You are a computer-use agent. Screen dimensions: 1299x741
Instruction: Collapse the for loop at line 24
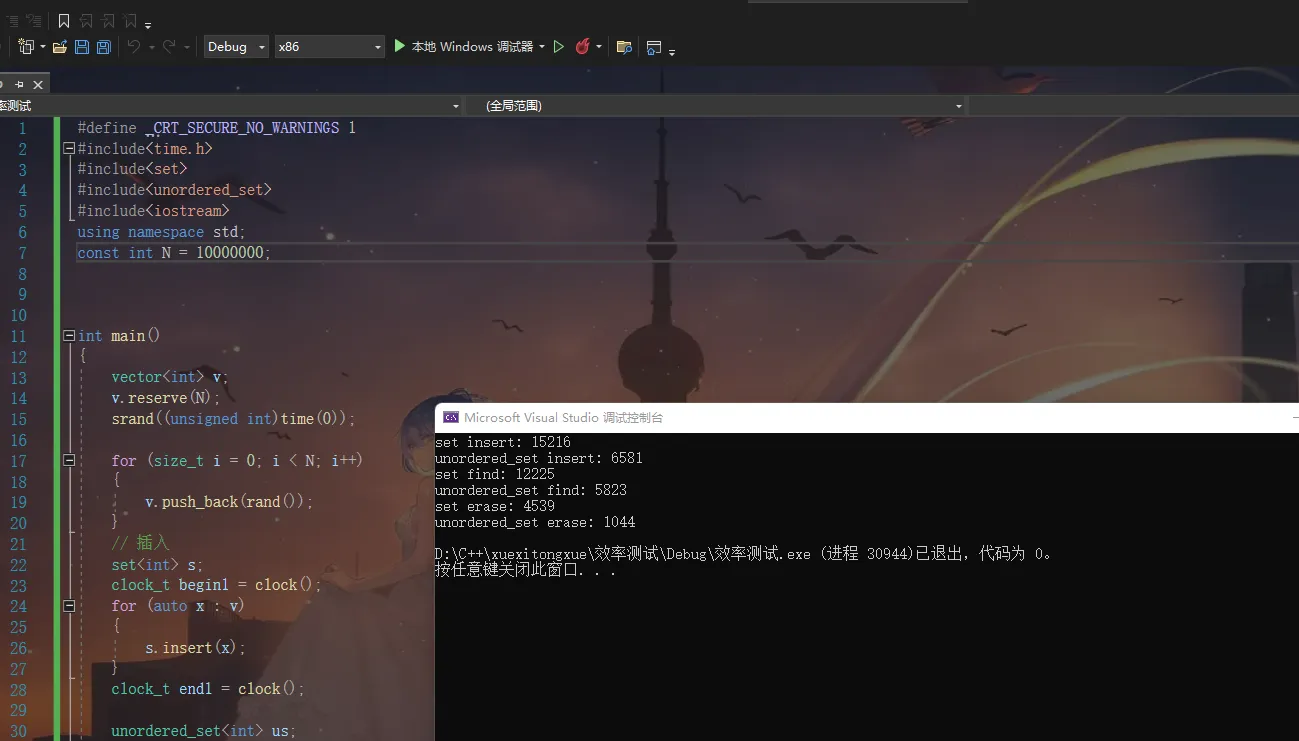(68, 606)
